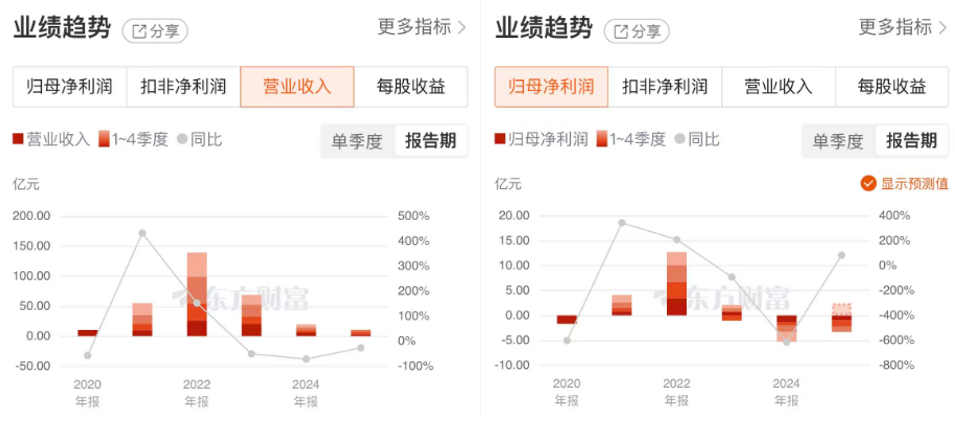Click the 同比 legend dot in left chart
The image size is (955, 422).
point(182,140)
